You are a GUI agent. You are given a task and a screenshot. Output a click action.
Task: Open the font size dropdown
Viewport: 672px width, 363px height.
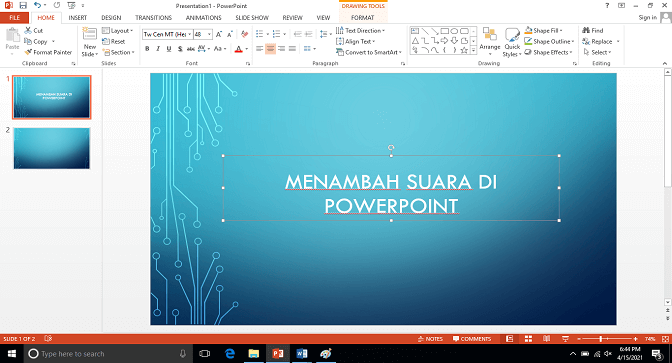209,34
